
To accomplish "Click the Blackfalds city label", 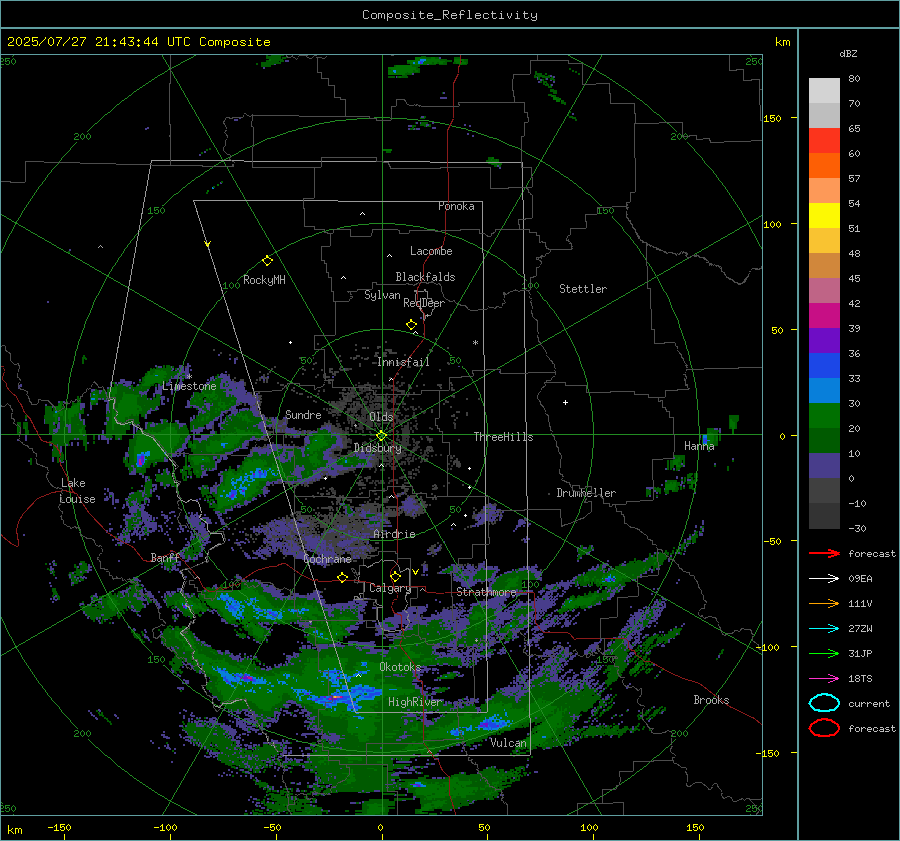I will (x=425, y=277).
